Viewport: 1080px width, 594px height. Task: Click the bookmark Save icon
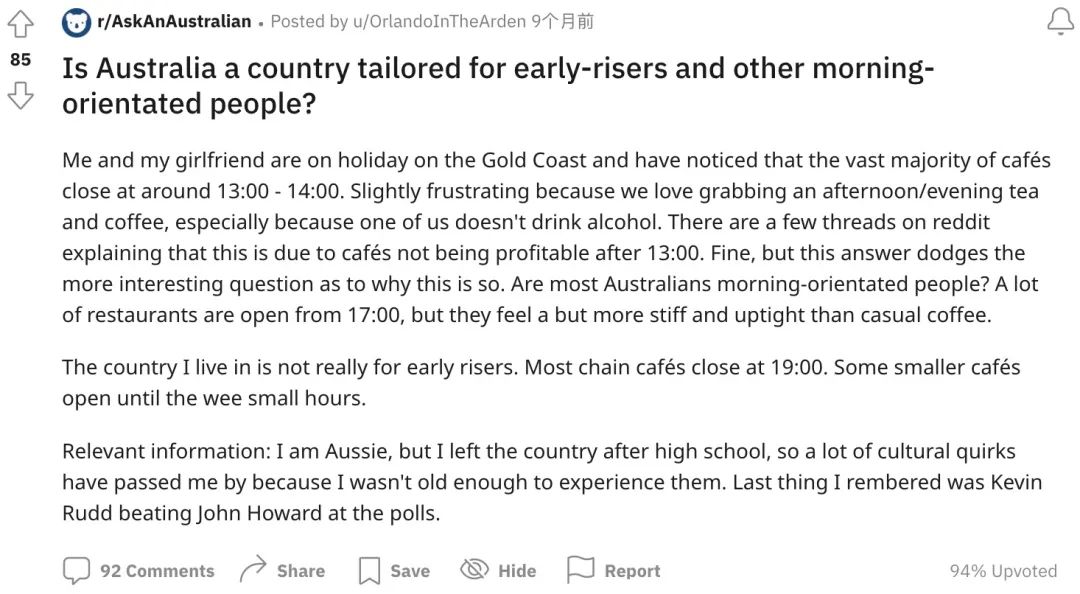(x=369, y=571)
